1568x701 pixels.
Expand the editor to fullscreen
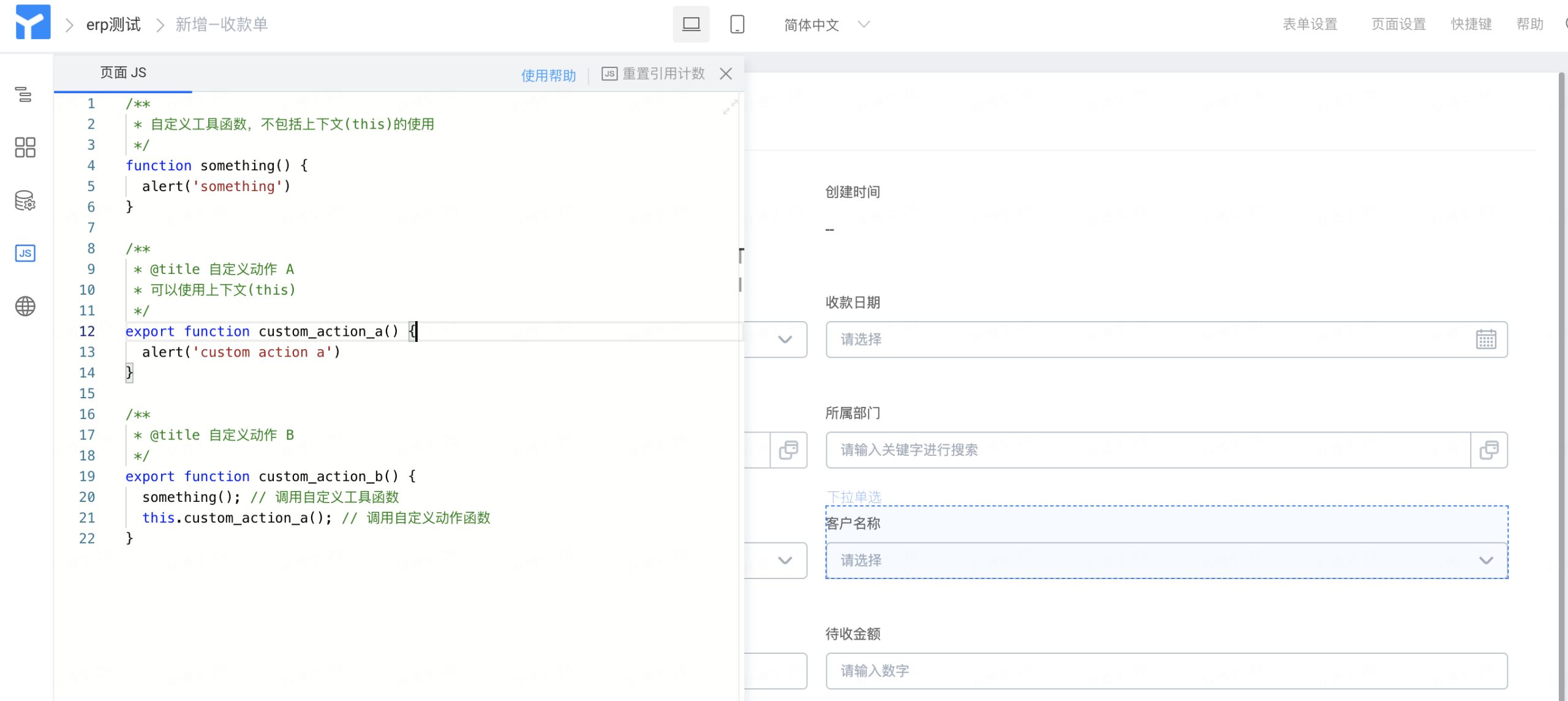(x=729, y=108)
